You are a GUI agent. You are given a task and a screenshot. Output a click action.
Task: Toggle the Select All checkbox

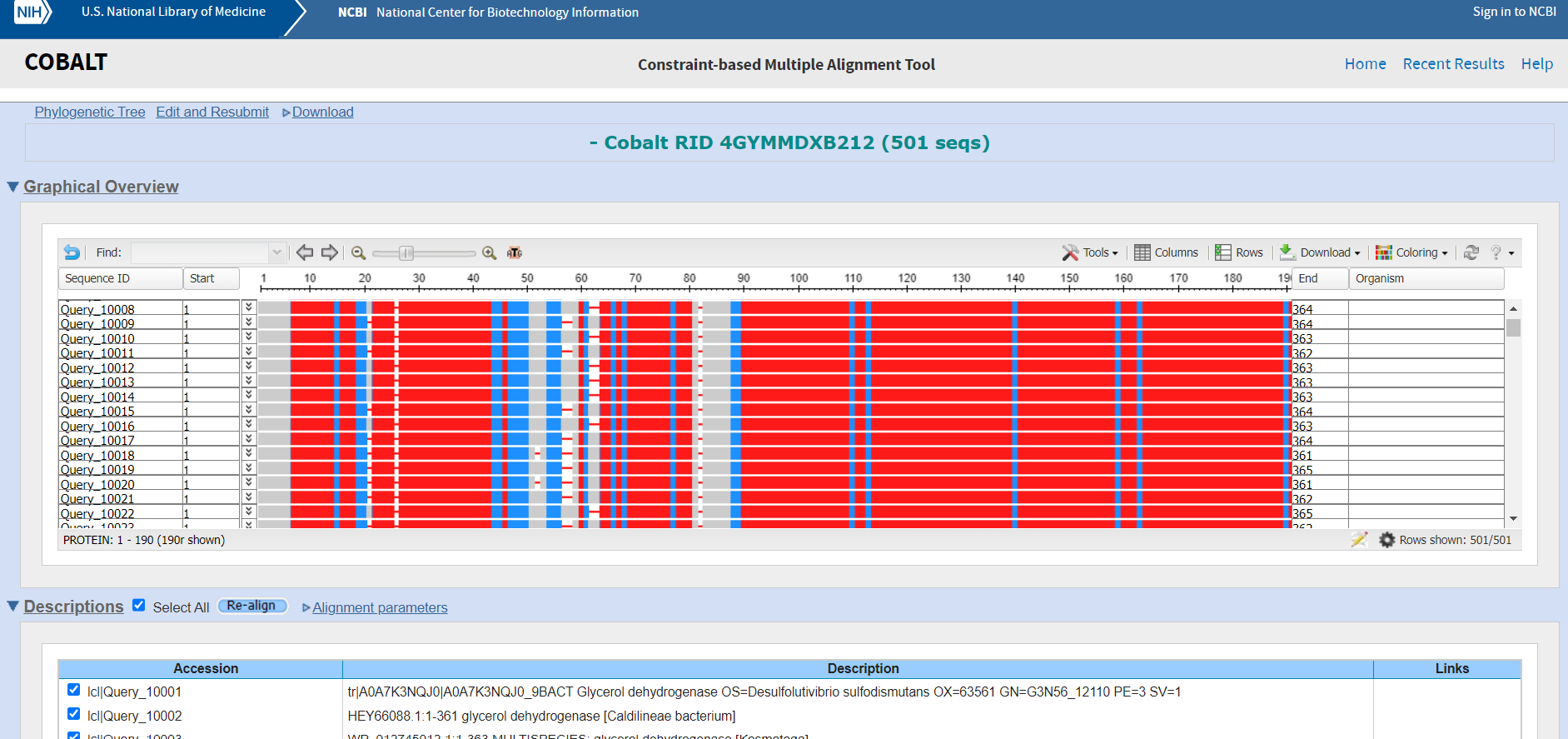click(139, 606)
